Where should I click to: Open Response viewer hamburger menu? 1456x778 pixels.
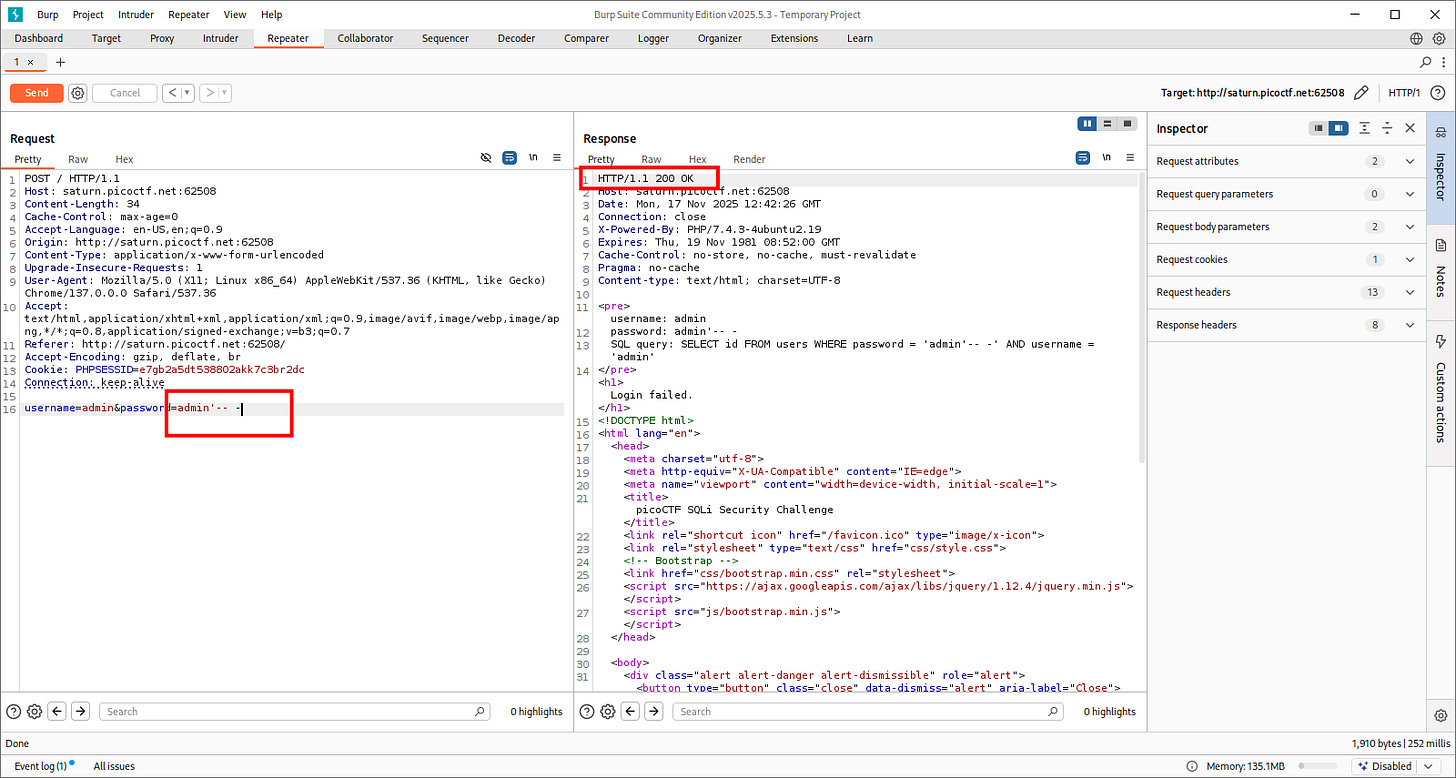click(x=1130, y=158)
